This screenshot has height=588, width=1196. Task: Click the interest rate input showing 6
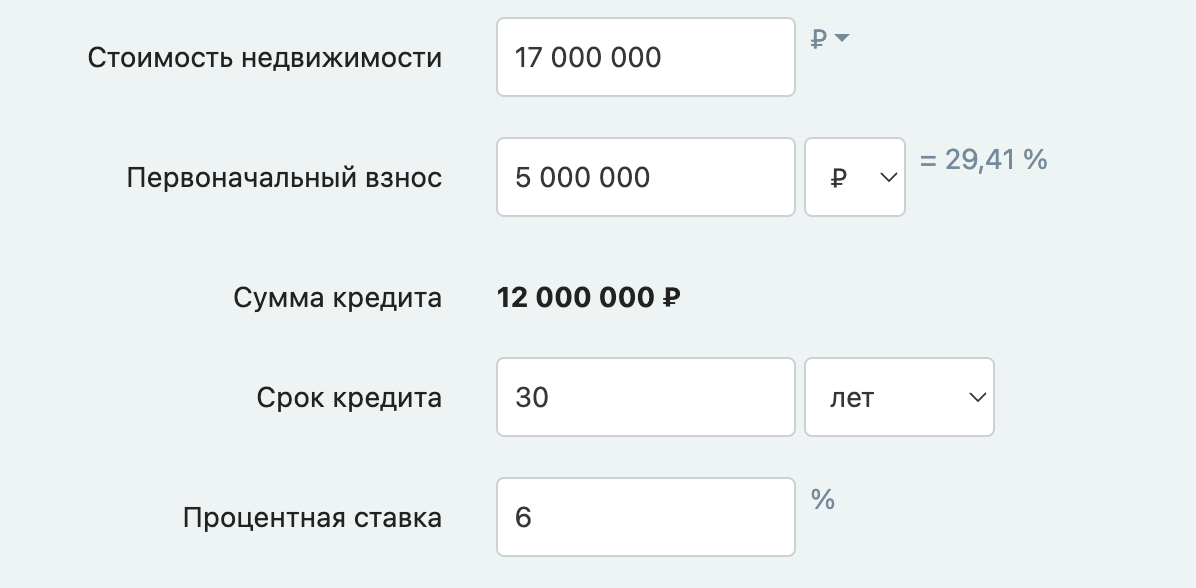[x=645, y=517]
